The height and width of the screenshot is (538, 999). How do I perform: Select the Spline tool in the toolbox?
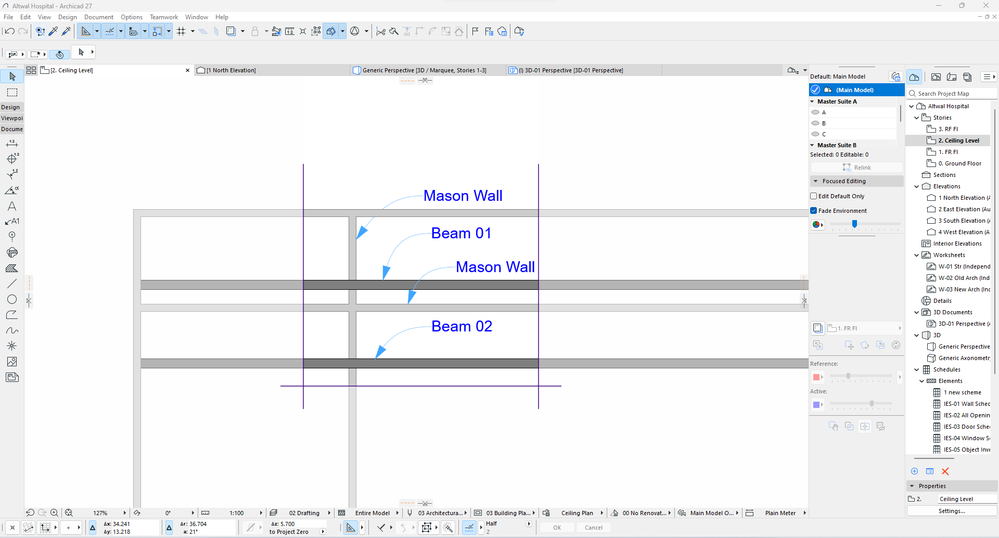click(12, 330)
